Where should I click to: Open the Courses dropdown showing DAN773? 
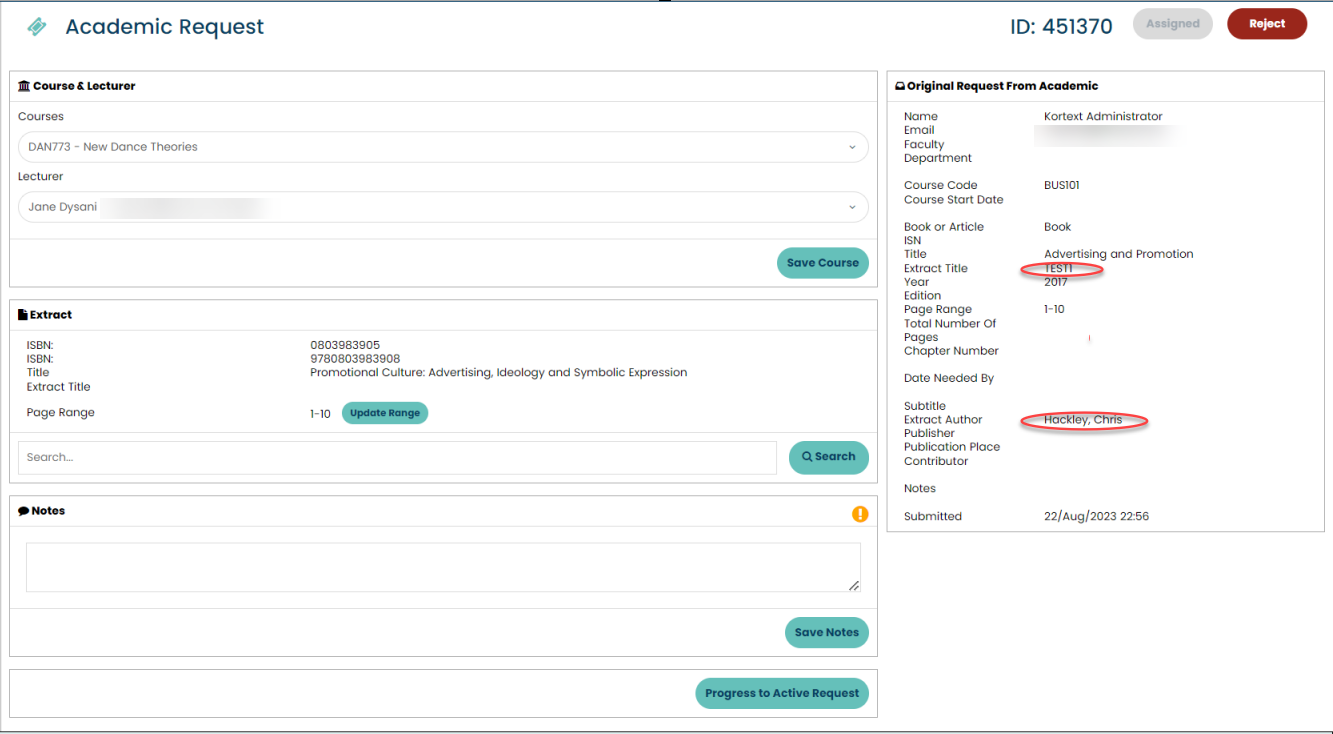pos(443,147)
